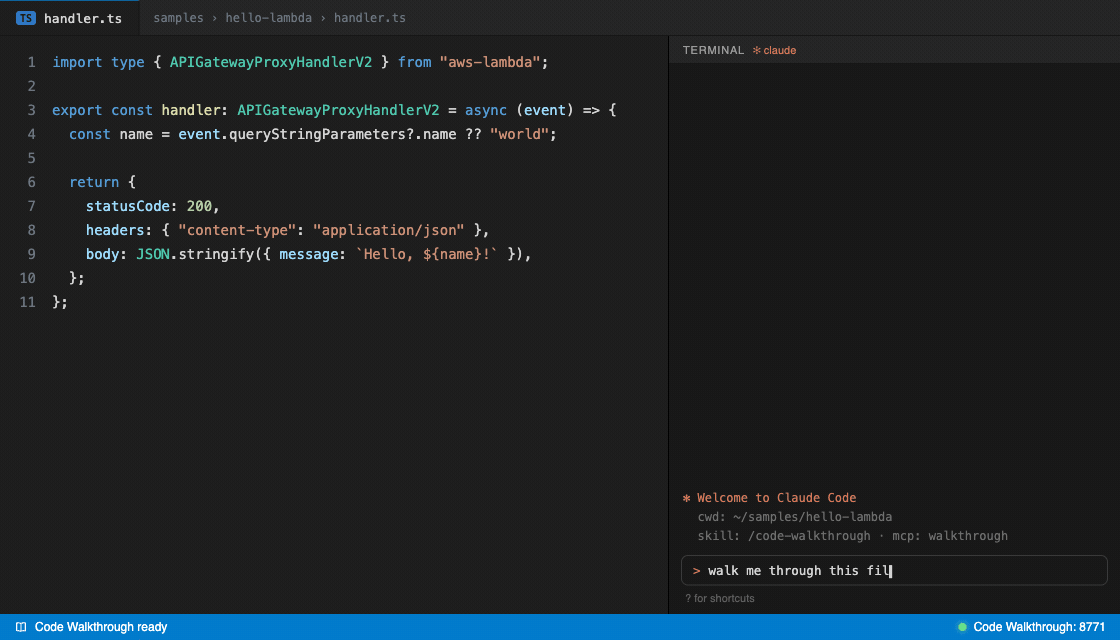Click line number 3 in gutter

31,110
